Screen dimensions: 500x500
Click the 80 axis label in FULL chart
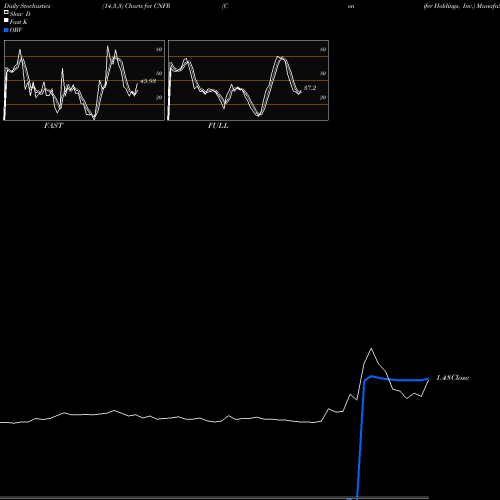(x=323, y=49)
